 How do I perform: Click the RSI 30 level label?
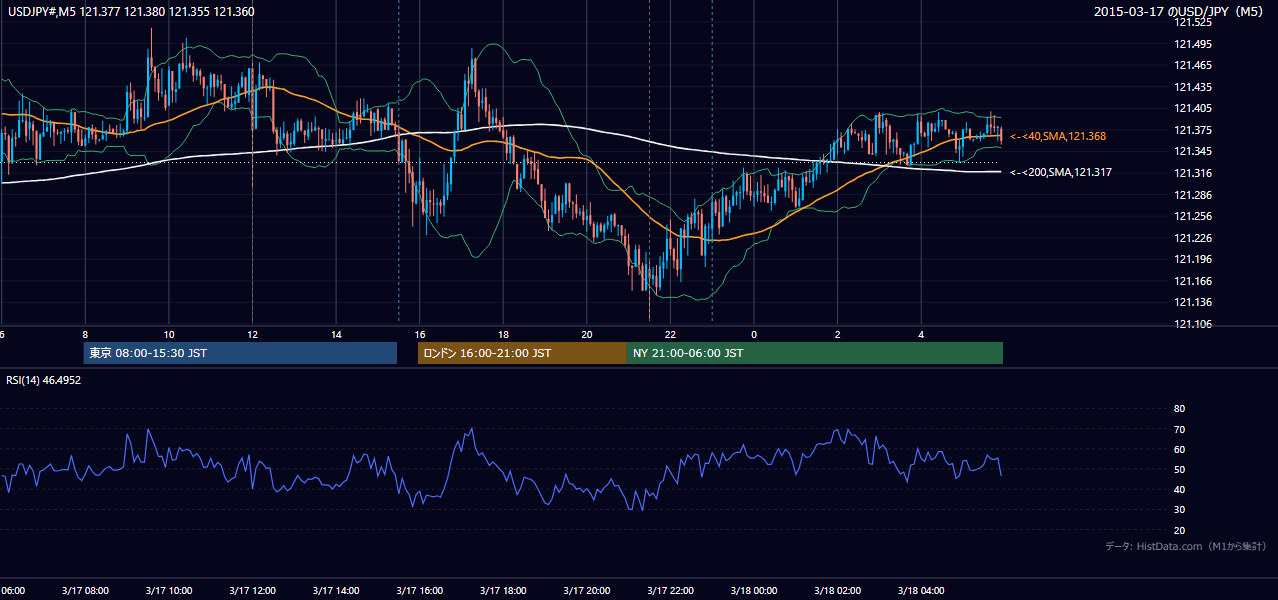(1179, 510)
